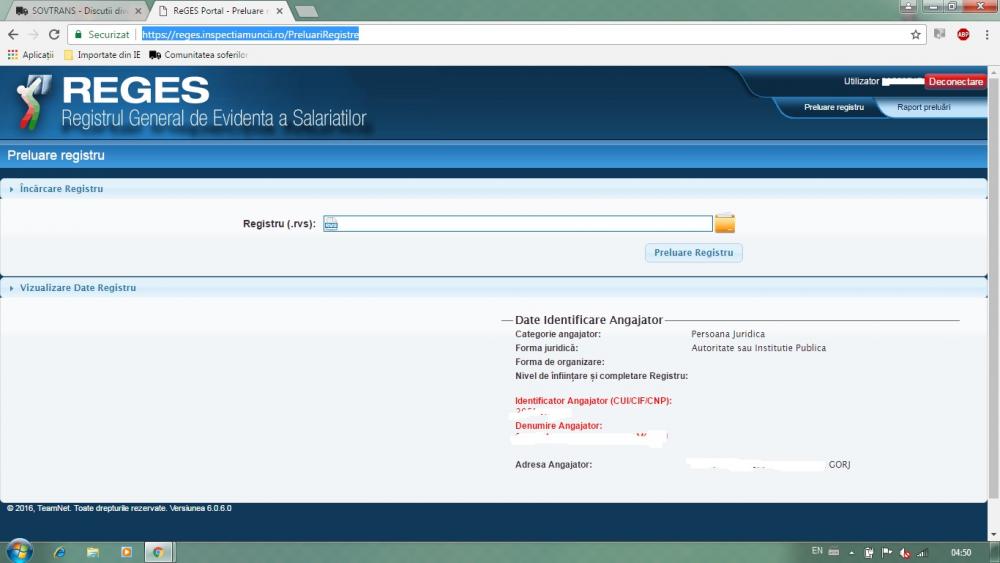Switch to the Raport preluări tab
Screen dimensions: 1000x563
(923, 107)
